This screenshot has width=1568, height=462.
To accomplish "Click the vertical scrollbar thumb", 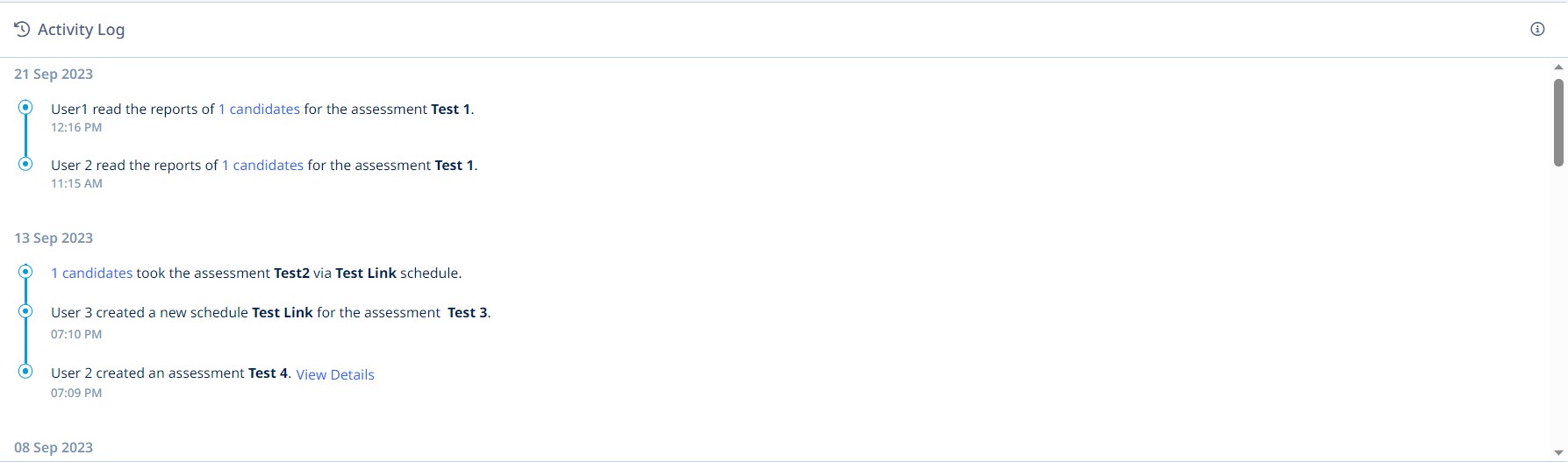I will click(1558, 122).
